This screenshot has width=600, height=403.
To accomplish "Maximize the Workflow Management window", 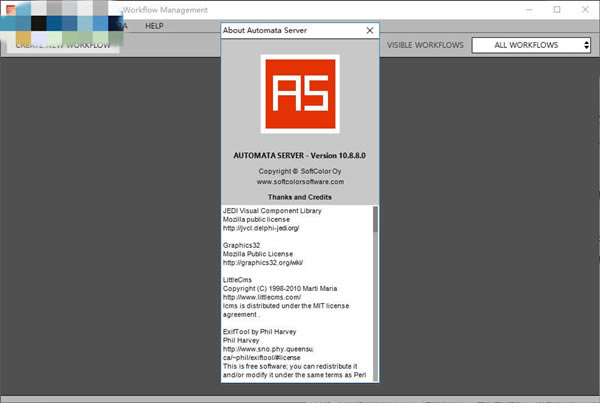I will (557, 10).
